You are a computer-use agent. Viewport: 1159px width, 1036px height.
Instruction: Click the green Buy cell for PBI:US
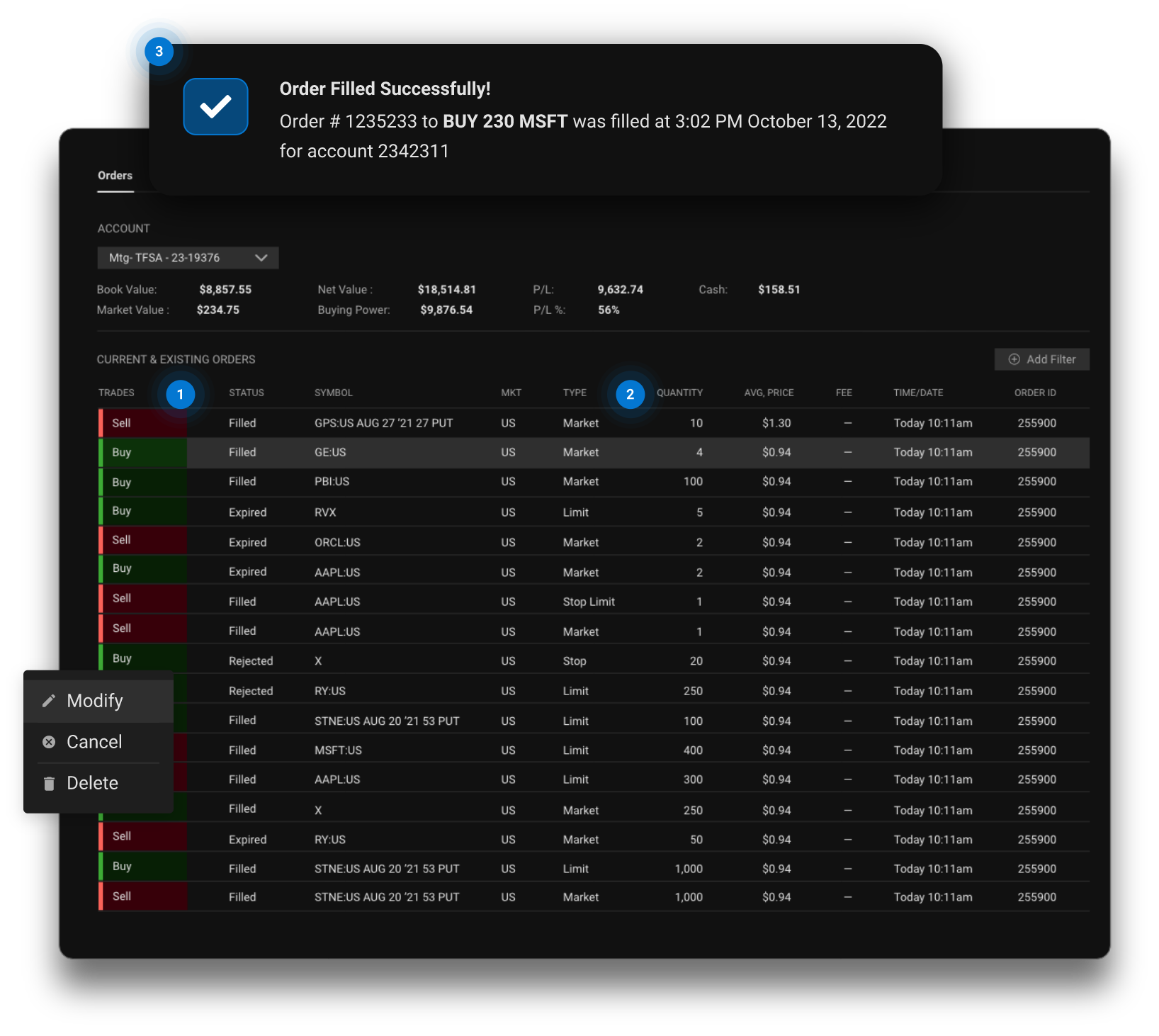[142, 482]
